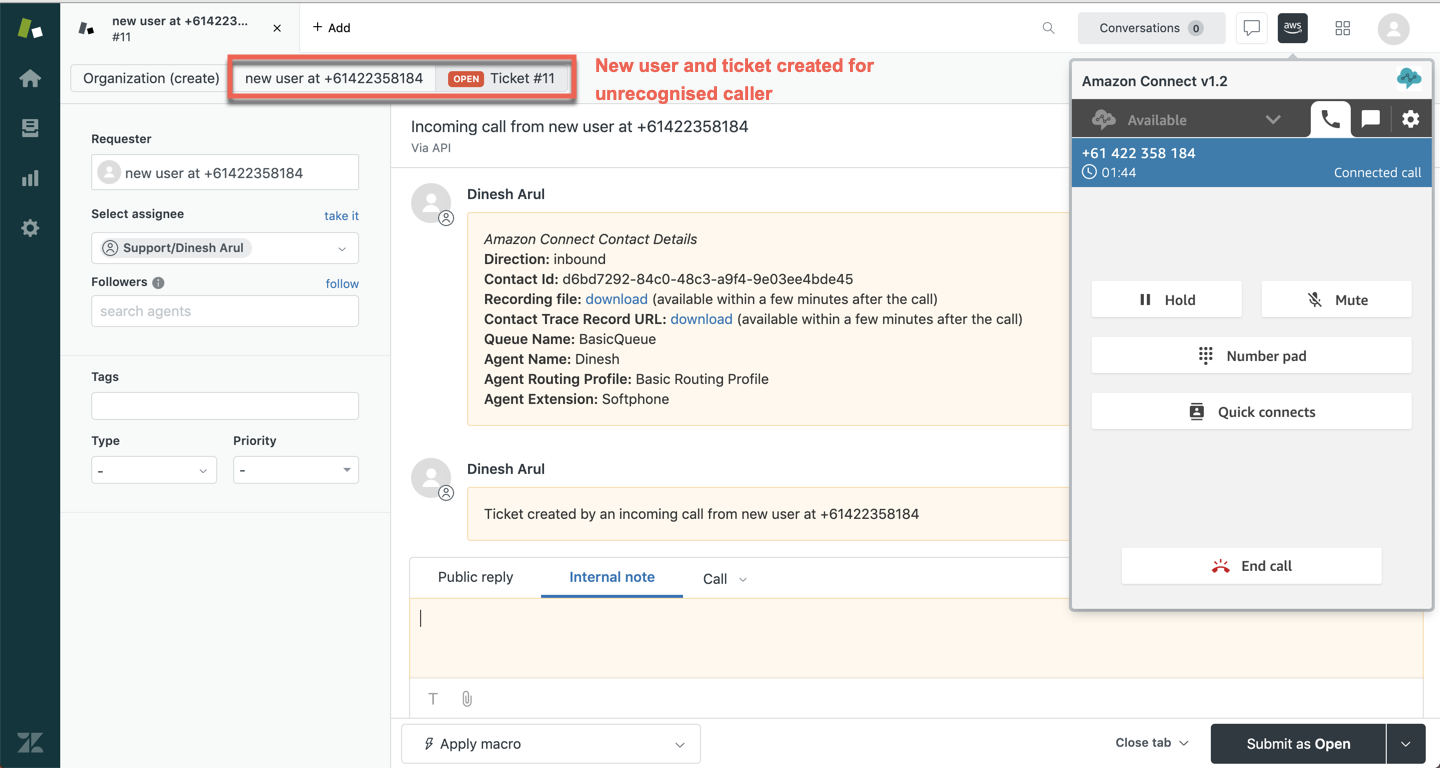Open the Select assignee dropdown
This screenshot has height=768, width=1440.
[x=225, y=248]
